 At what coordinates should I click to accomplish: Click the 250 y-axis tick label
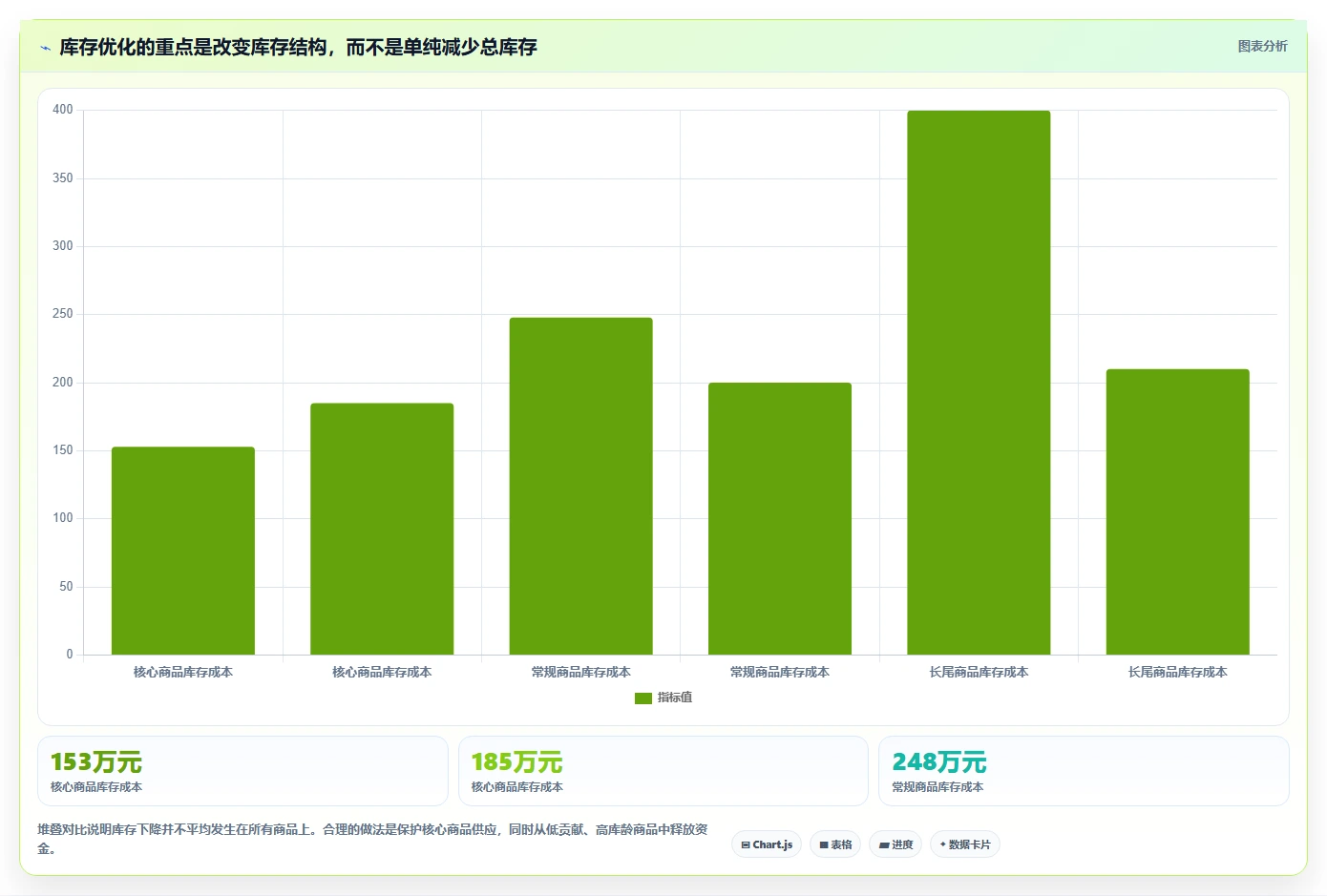(63, 314)
